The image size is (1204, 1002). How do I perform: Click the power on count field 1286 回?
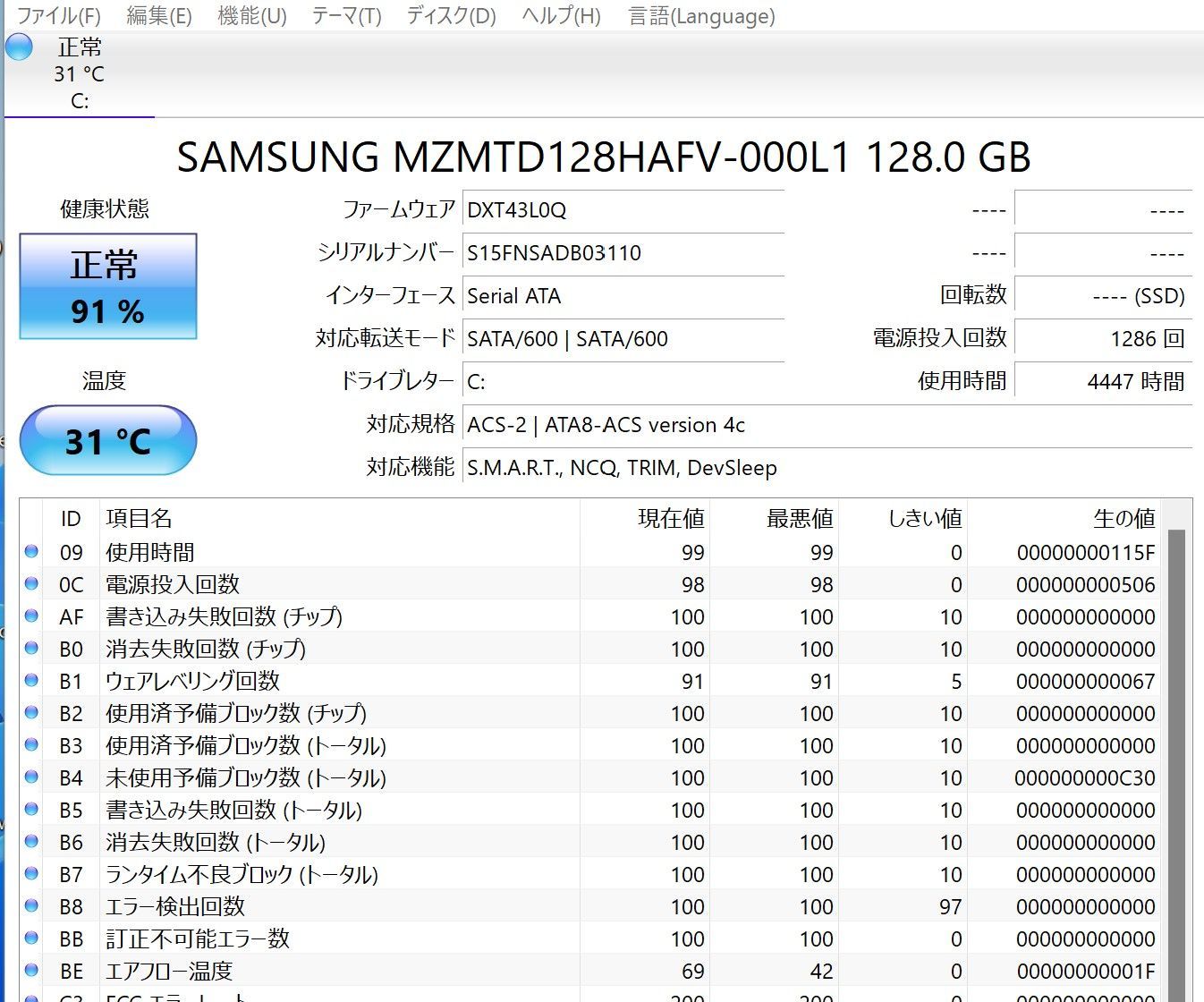(1104, 339)
